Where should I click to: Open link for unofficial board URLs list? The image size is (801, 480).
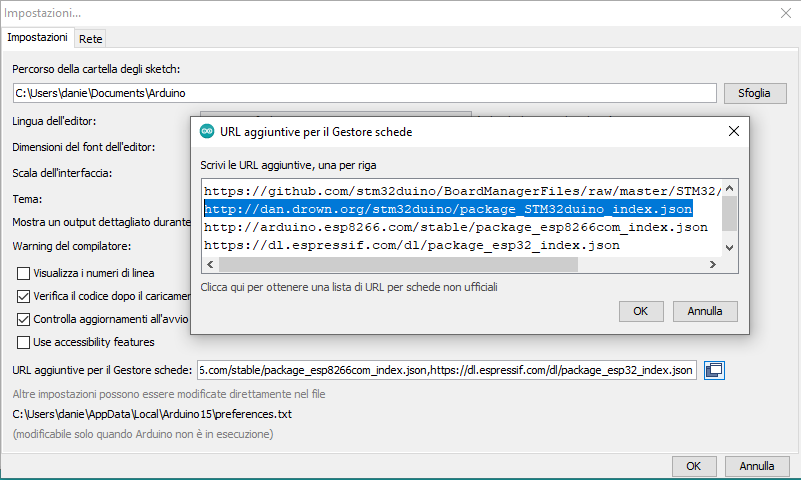(x=349, y=287)
